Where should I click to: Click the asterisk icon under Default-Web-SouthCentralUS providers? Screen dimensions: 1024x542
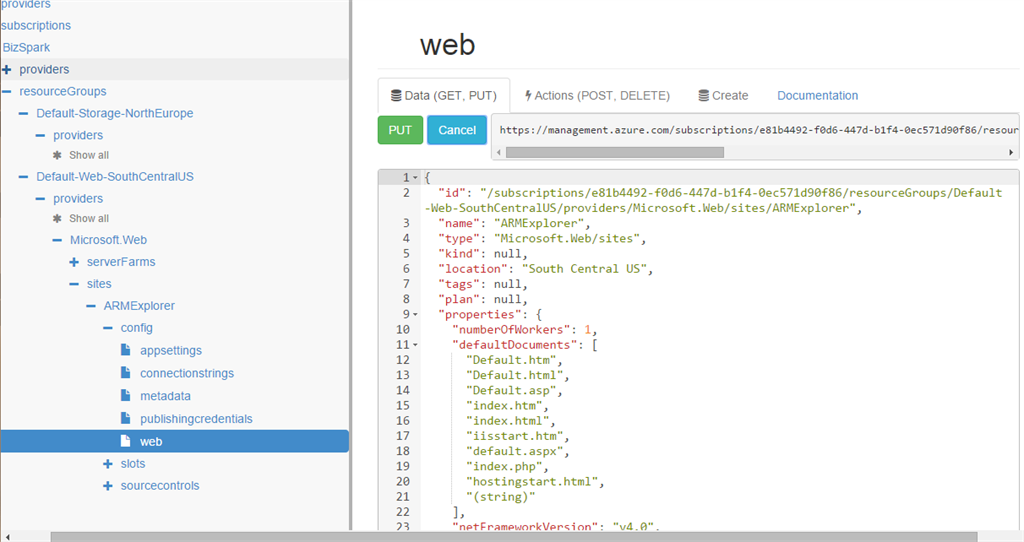tap(57, 218)
